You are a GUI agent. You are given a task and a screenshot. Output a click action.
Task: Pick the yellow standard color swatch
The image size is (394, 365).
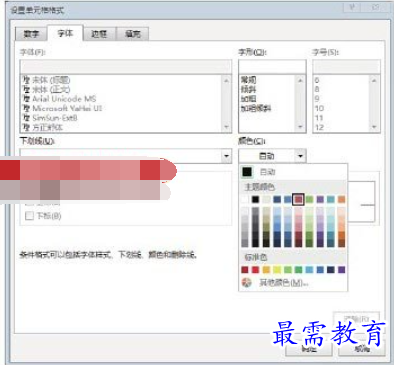coord(277,270)
